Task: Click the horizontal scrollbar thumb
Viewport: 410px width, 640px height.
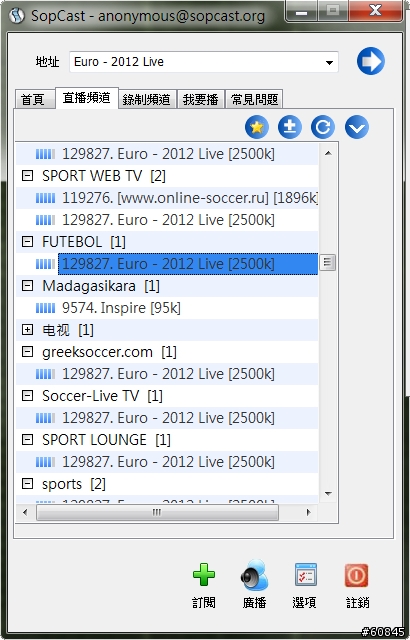Action: tap(157, 512)
